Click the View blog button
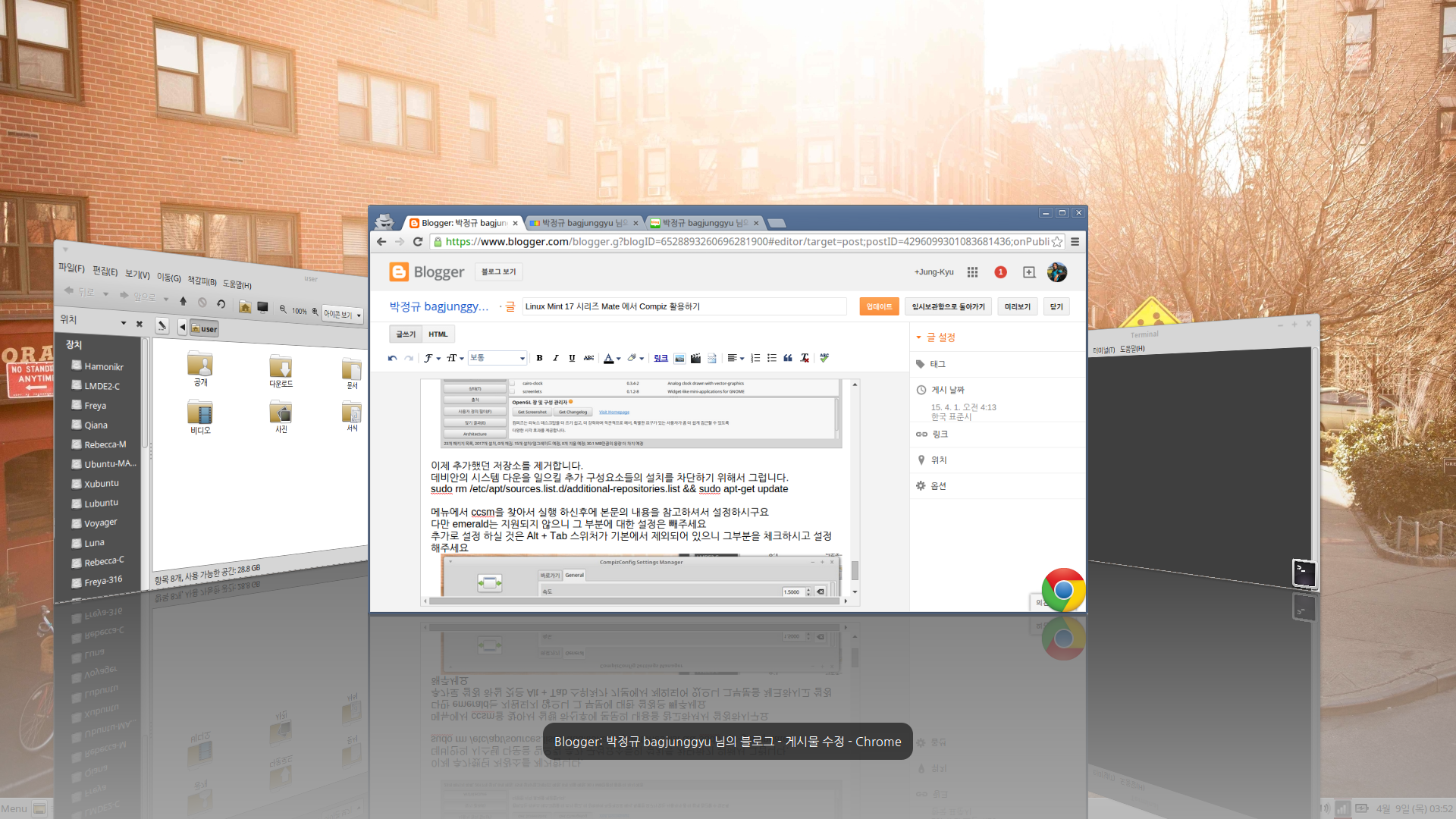The width and height of the screenshot is (1456, 819). coord(498,272)
